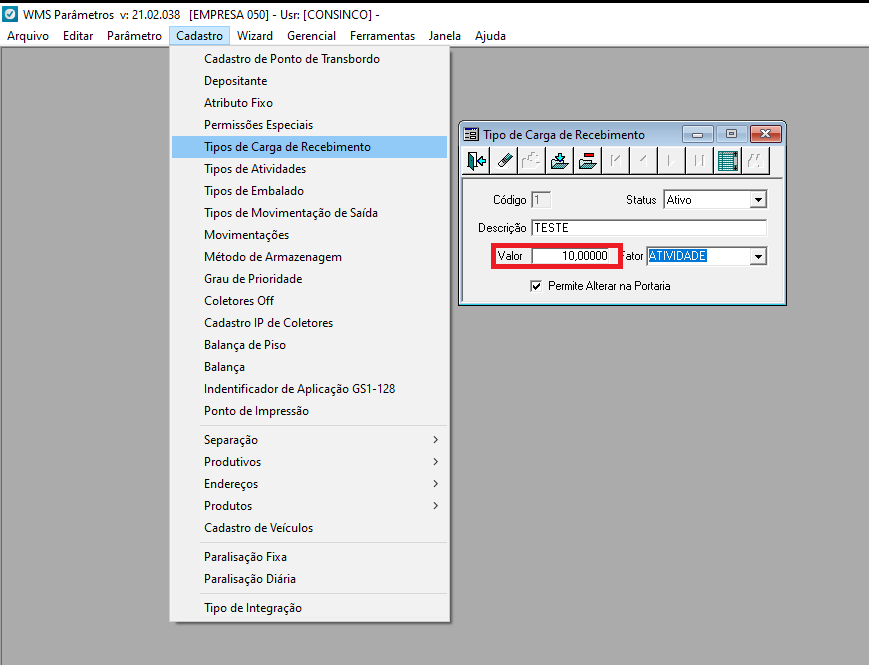Open the Parâmetro menu
The image size is (871, 667).
[x=134, y=36]
